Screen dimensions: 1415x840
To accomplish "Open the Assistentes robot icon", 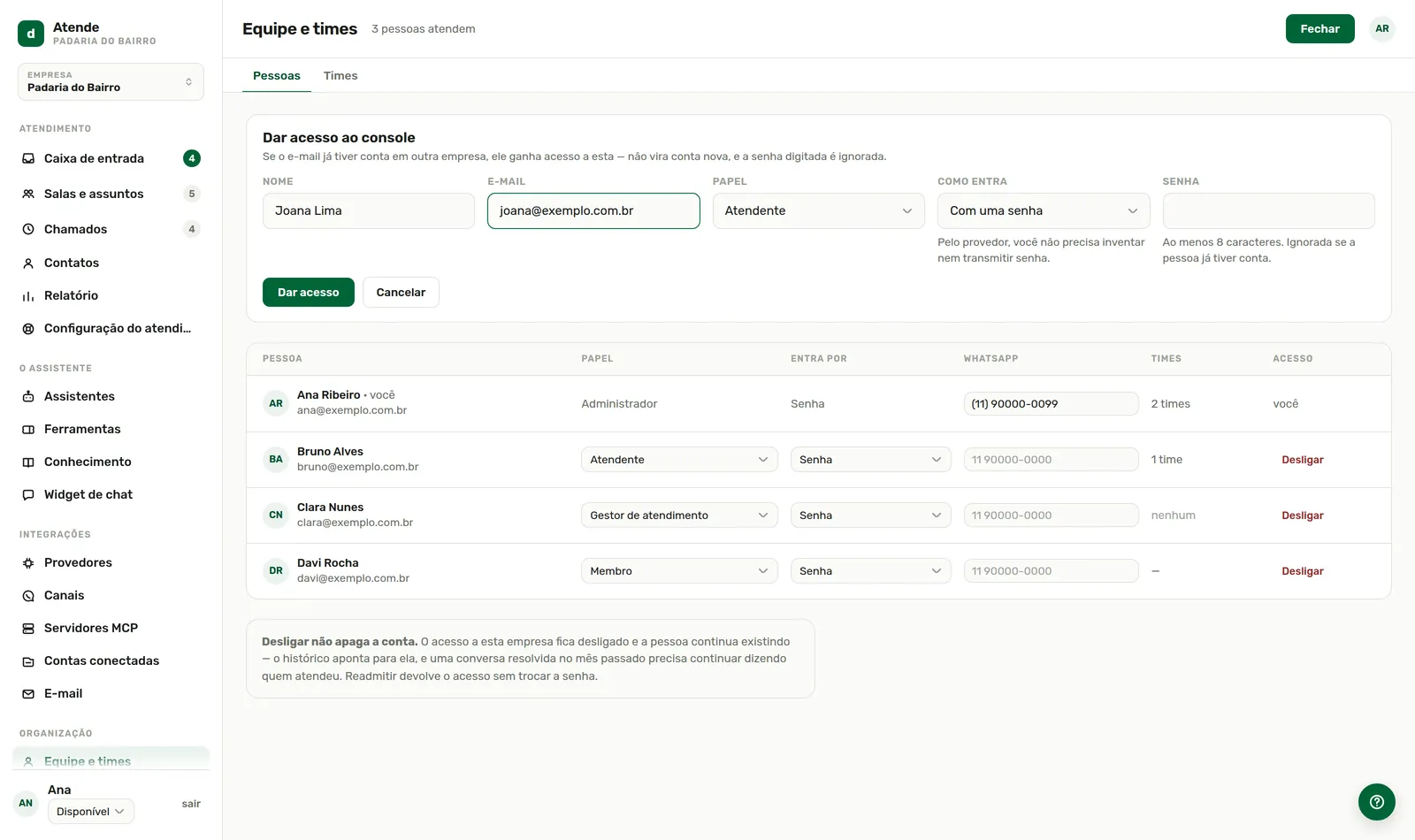I will pyautogui.click(x=28, y=396).
